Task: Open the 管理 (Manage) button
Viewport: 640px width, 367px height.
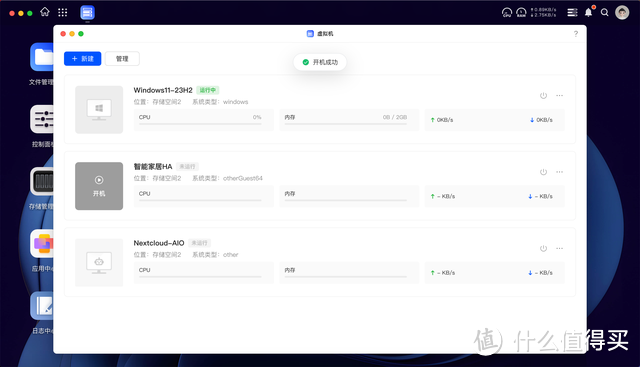Action: [x=122, y=58]
